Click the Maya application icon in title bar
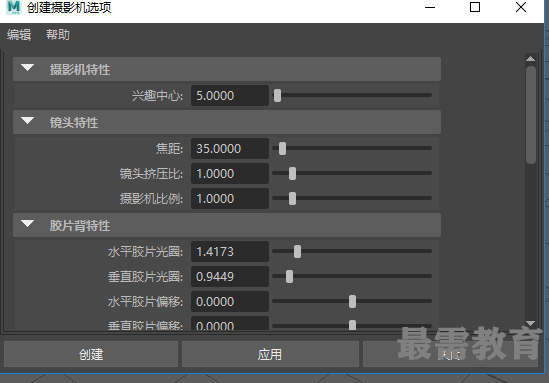The image size is (549, 383). (14, 7)
